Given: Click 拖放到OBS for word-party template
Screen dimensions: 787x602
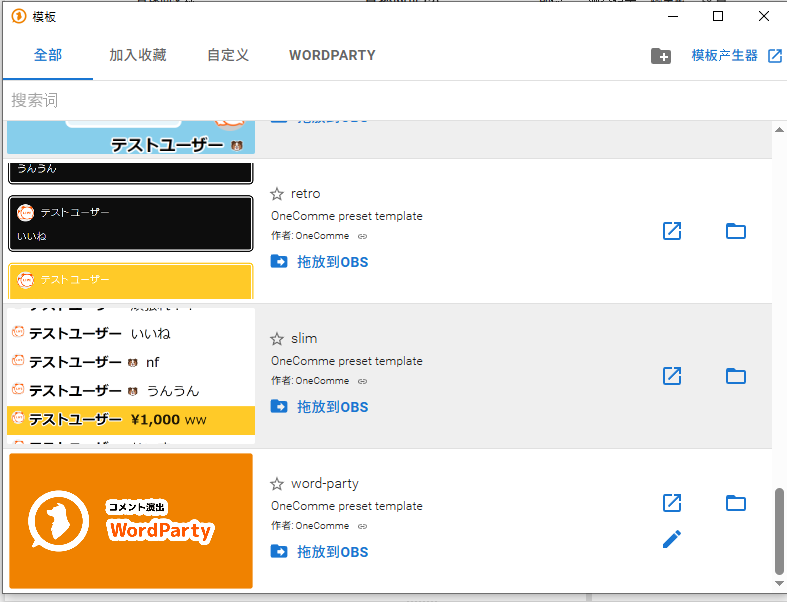Looking at the screenshot, I should (x=332, y=552).
